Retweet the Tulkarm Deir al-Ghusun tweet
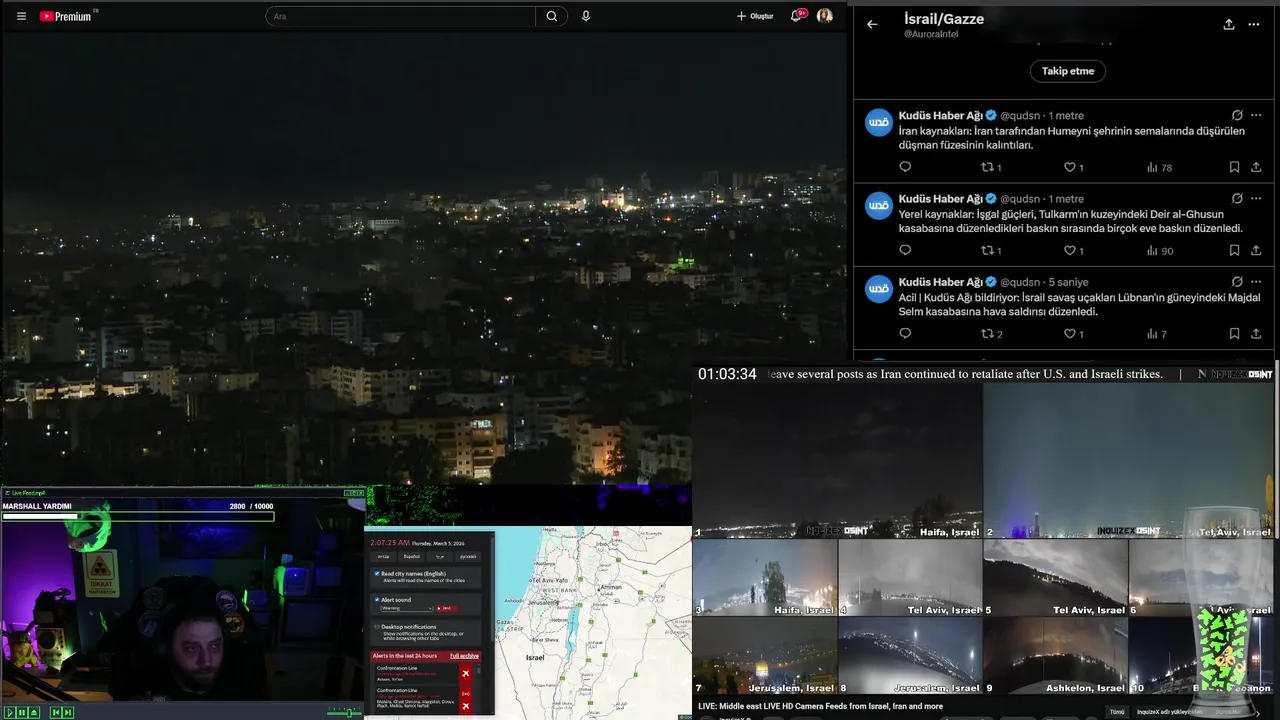1280x720 pixels. (x=991, y=250)
